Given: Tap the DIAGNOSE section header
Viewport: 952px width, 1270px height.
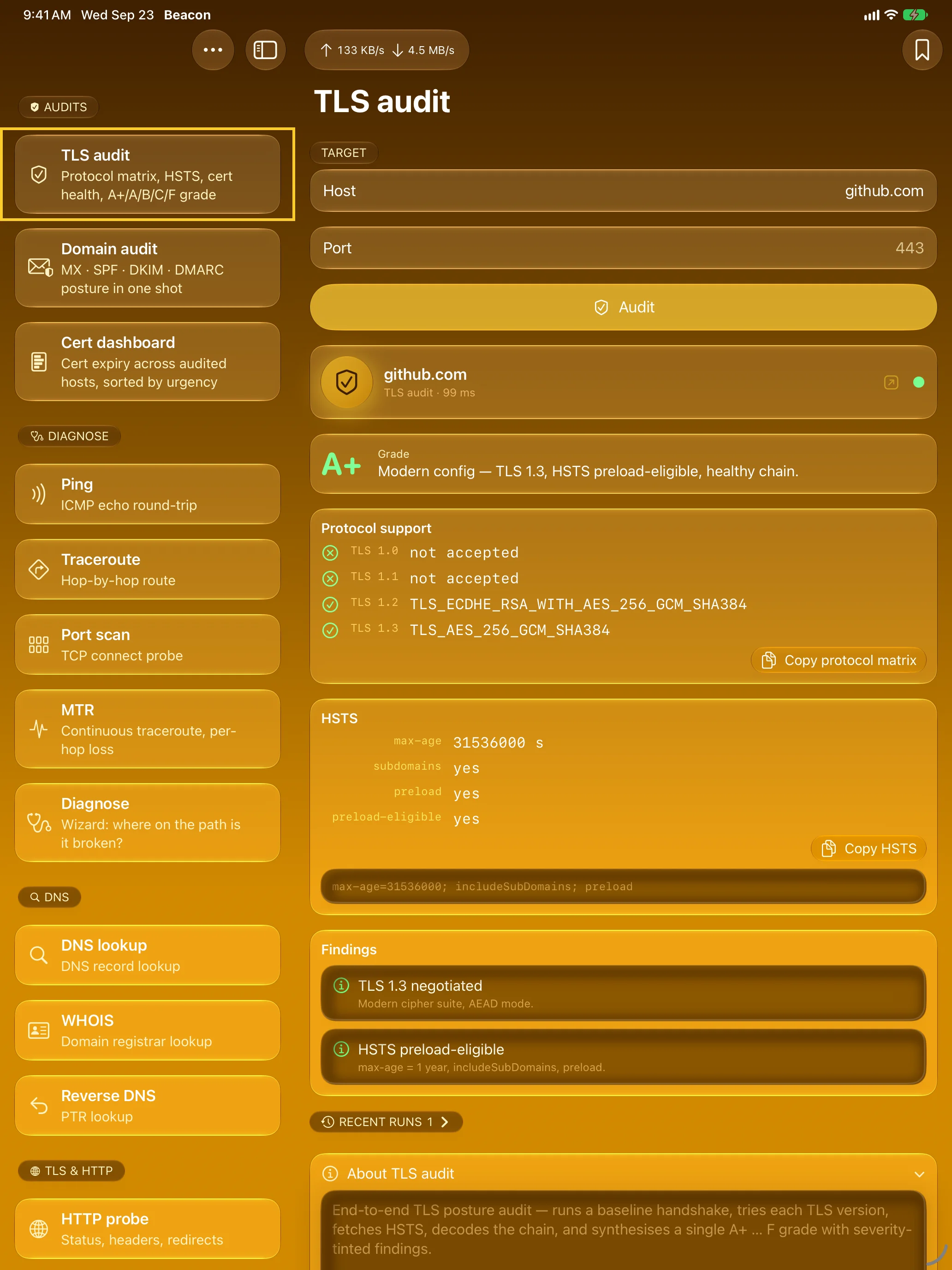Looking at the screenshot, I should tap(70, 437).
